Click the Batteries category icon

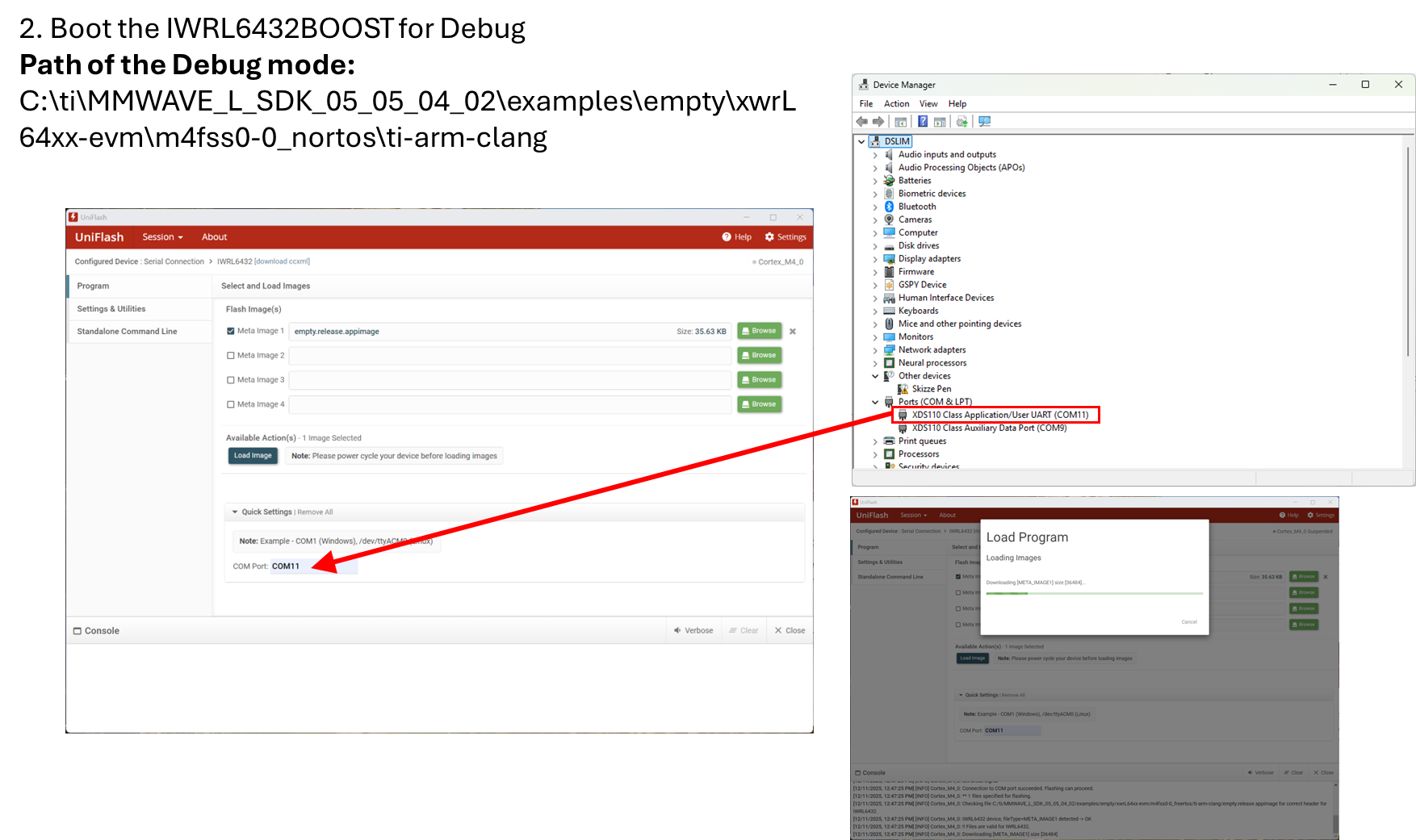889,181
